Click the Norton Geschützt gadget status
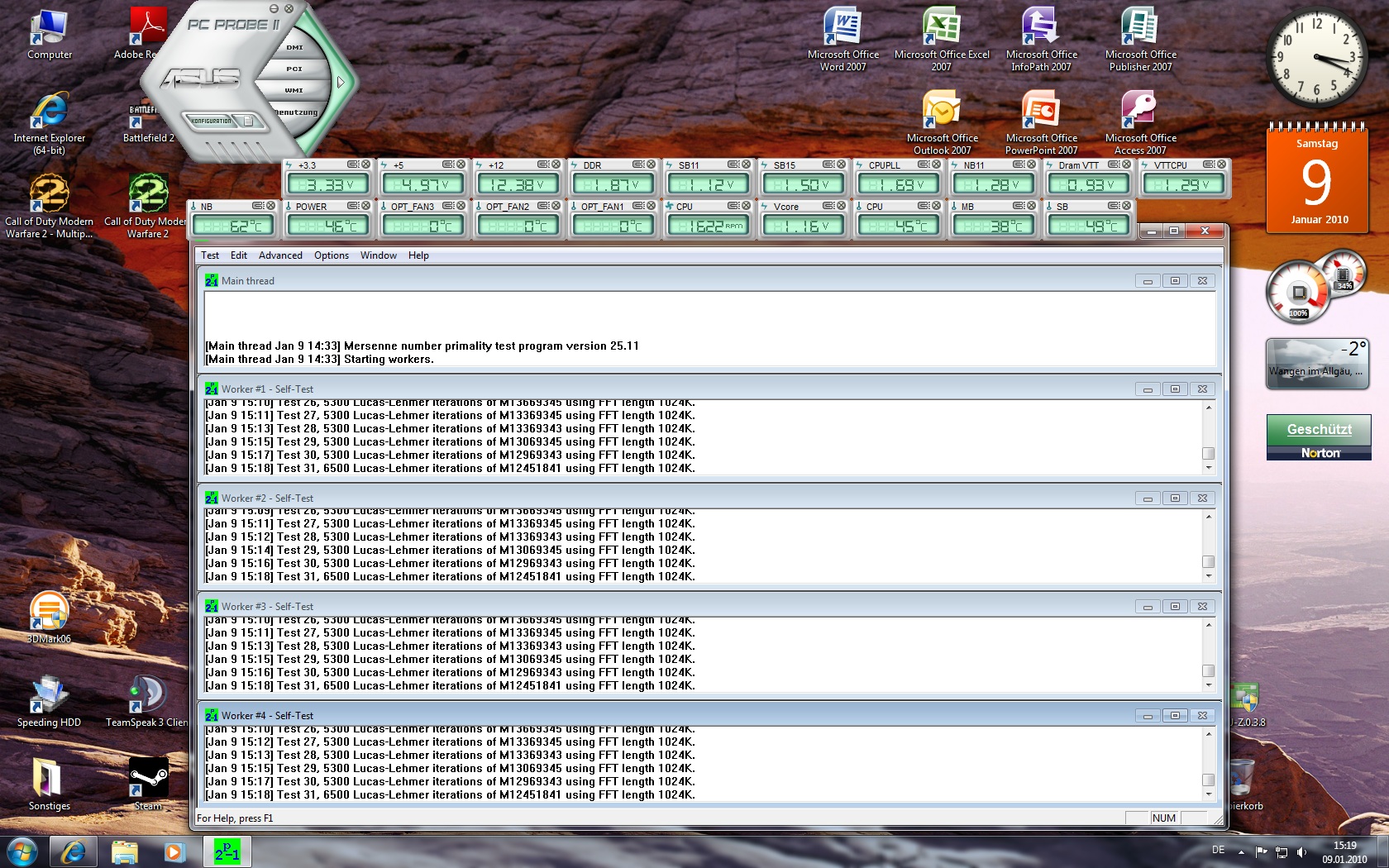This screenshot has width=1389, height=868. click(x=1319, y=429)
